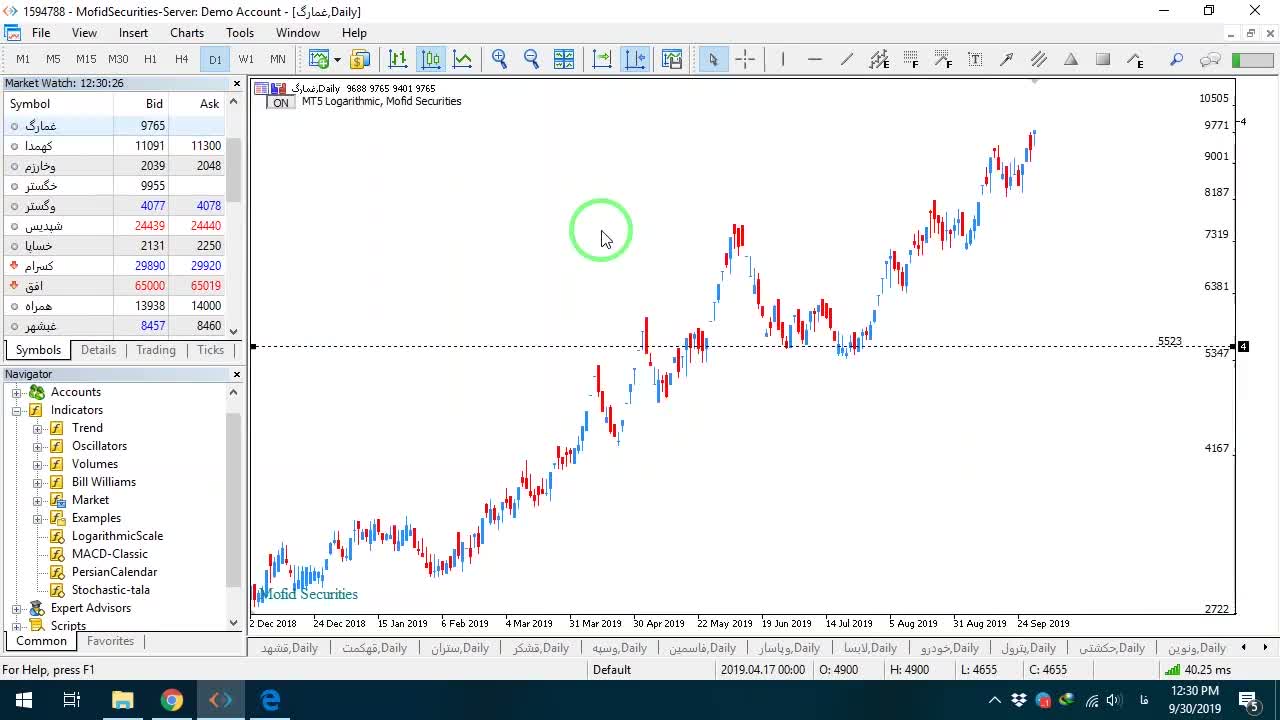The height and width of the screenshot is (720, 1280).
Task: Click the zoom in magnifier icon
Action: point(500,59)
